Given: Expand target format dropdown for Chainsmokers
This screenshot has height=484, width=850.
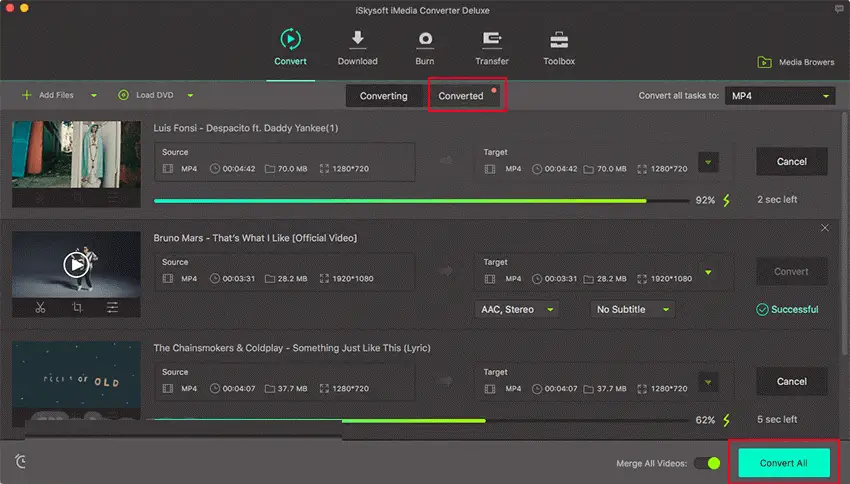Looking at the screenshot, I should click(708, 382).
